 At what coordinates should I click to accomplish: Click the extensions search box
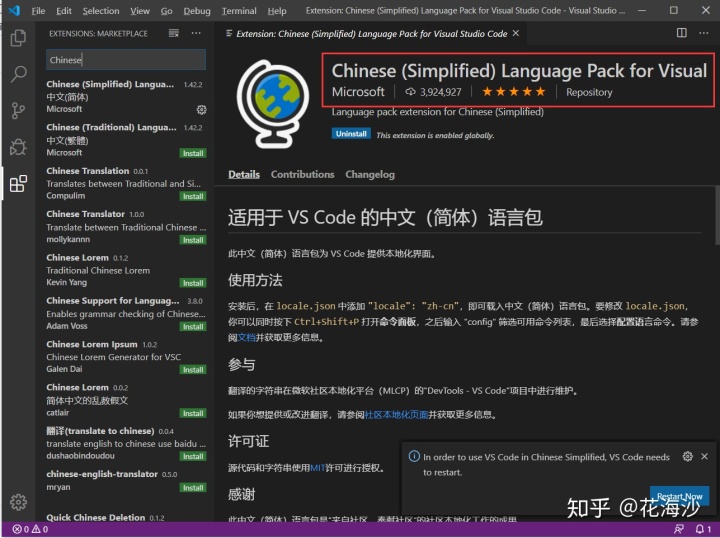click(x=126, y=60)
